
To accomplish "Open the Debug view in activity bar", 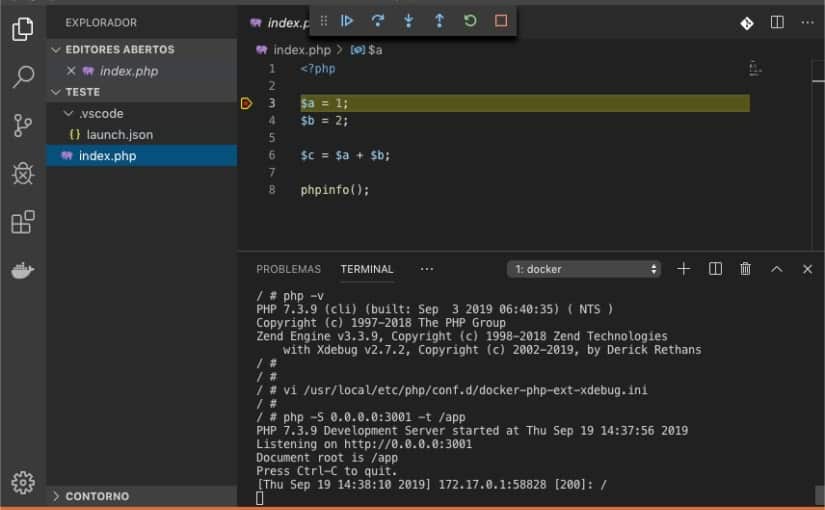I will [23, 173].
